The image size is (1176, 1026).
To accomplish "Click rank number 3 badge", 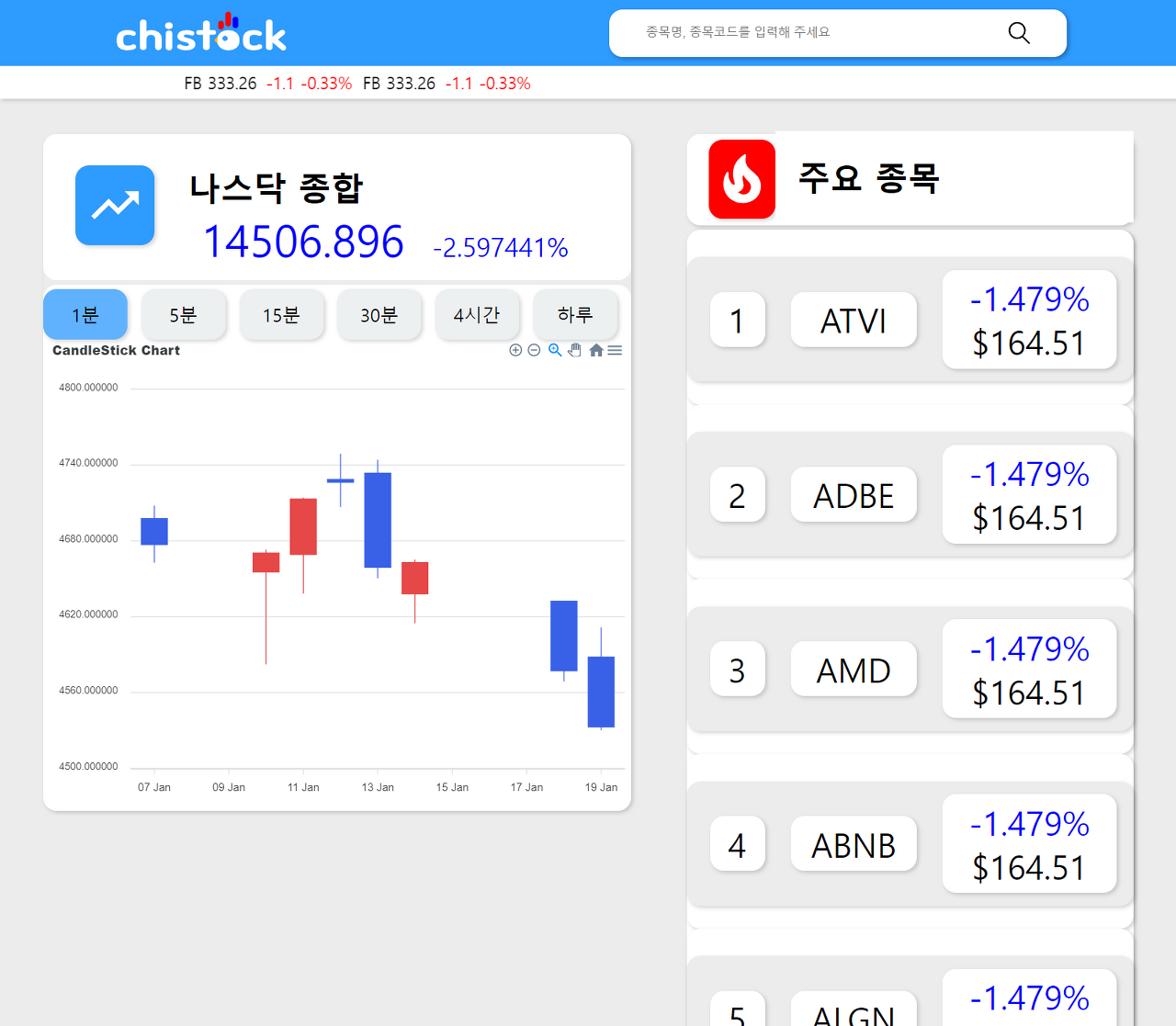I will (737, 670).
